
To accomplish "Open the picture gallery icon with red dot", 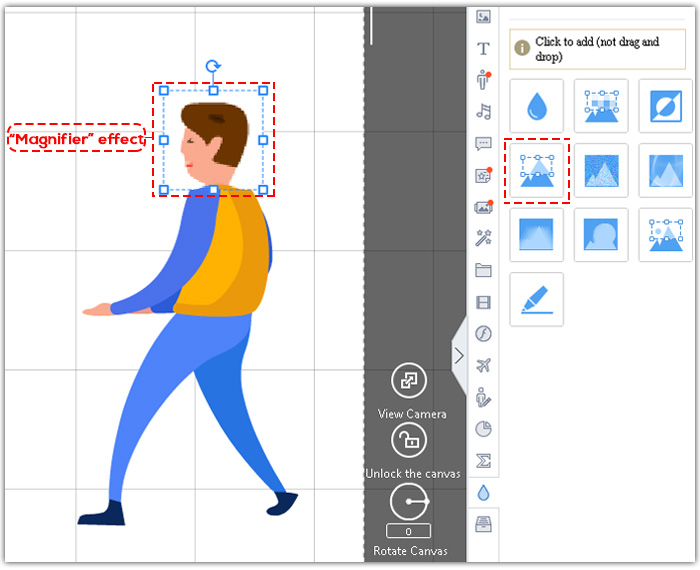I will [483, 207].
